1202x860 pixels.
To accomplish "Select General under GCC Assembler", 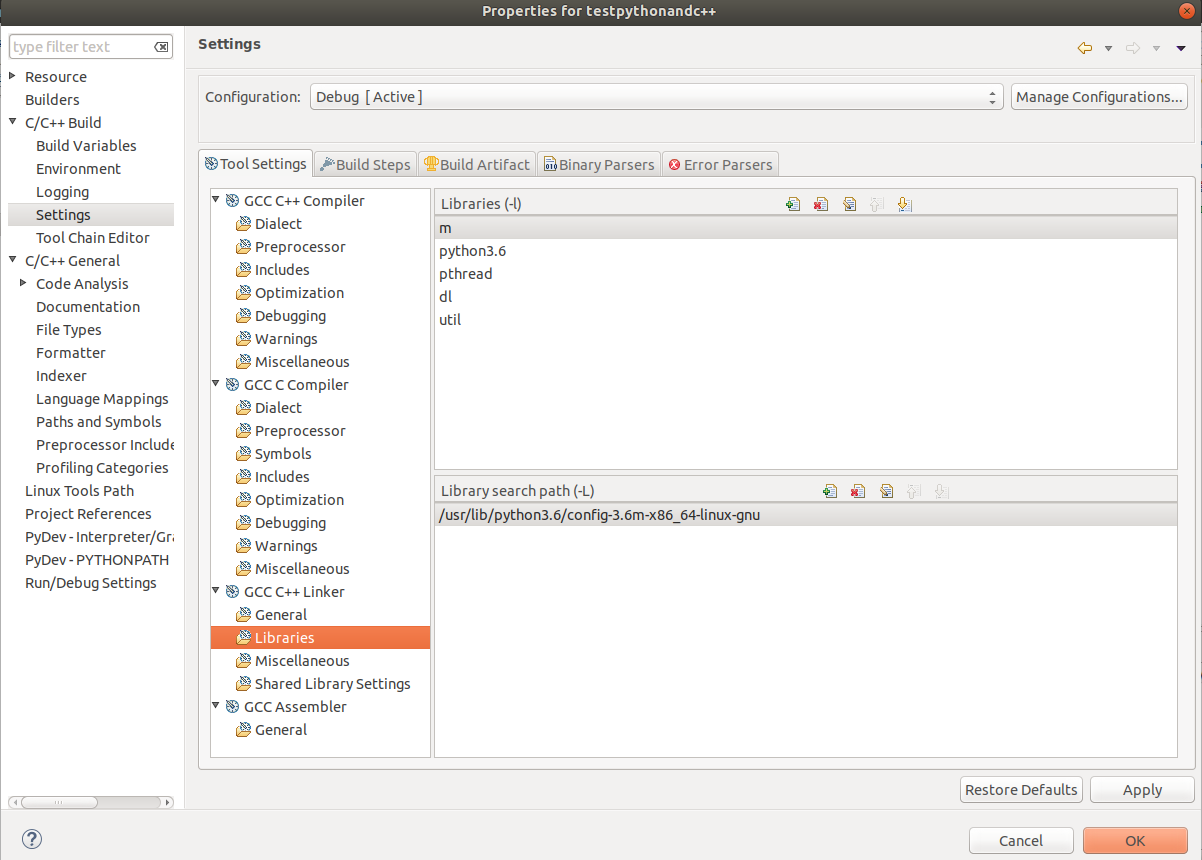I will (x=281, y=730).
